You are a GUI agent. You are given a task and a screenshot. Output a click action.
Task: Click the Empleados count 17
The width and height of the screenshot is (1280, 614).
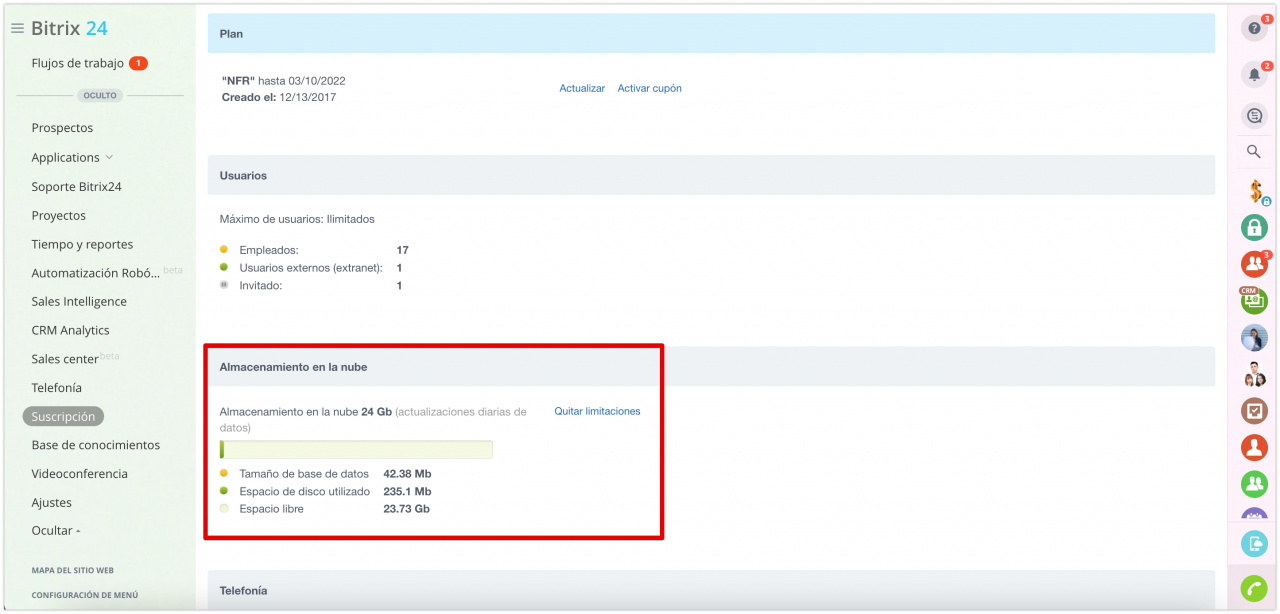click(x=402, y=250)
